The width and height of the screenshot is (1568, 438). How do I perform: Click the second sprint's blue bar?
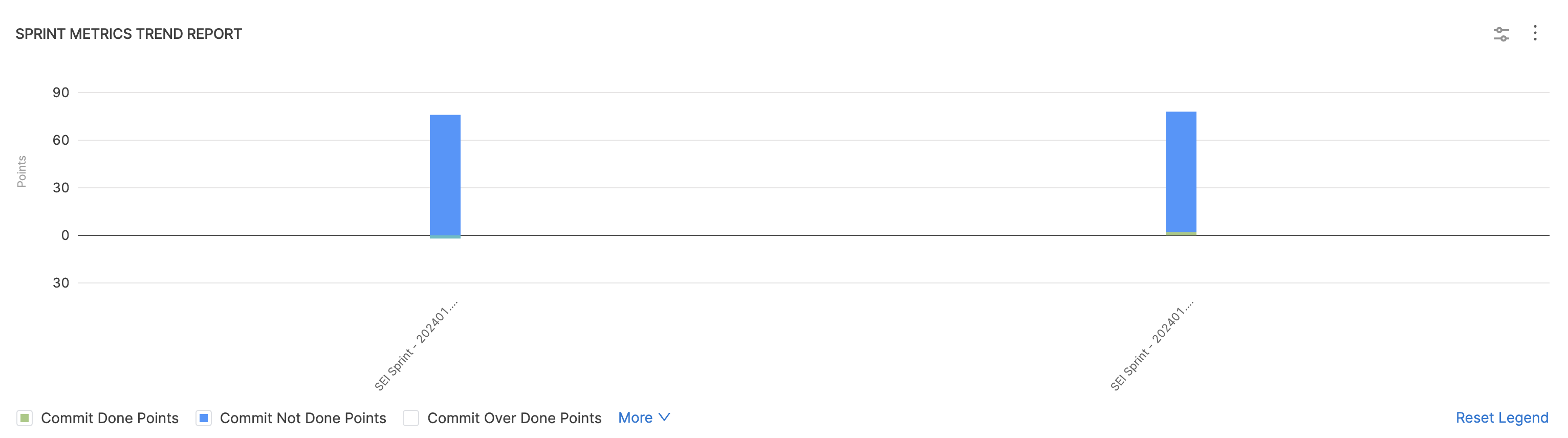(x=1181, y=170)
